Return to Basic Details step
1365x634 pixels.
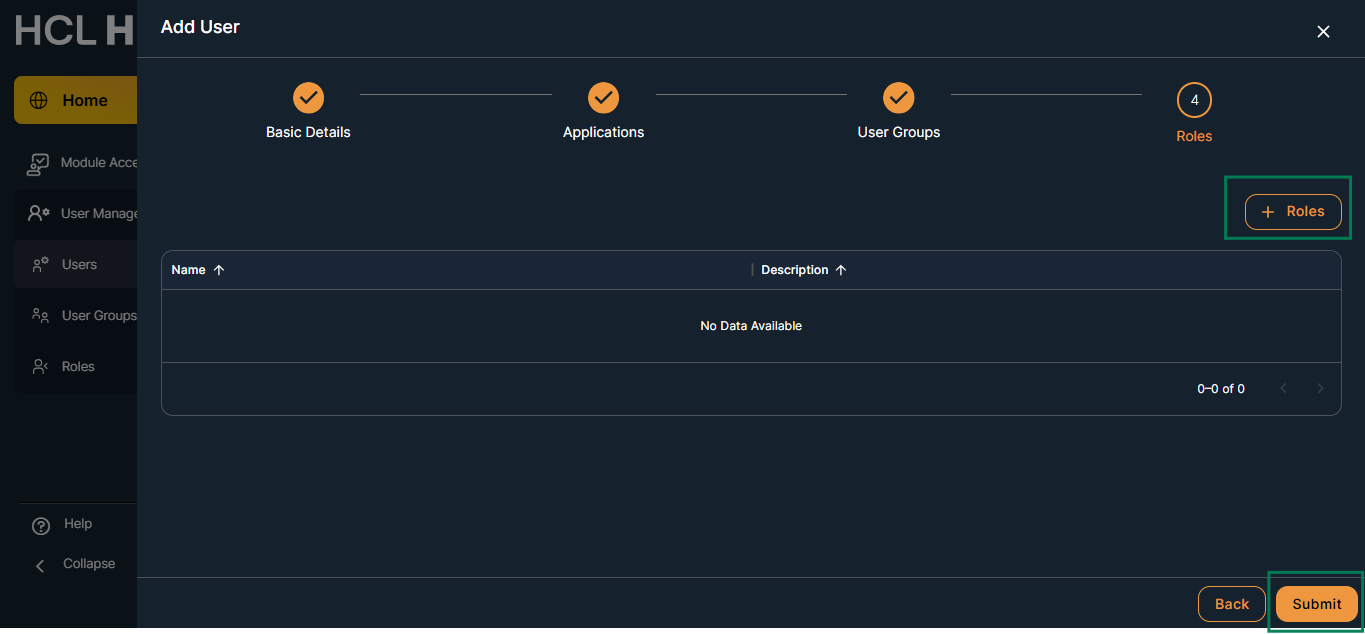[308, 98]
